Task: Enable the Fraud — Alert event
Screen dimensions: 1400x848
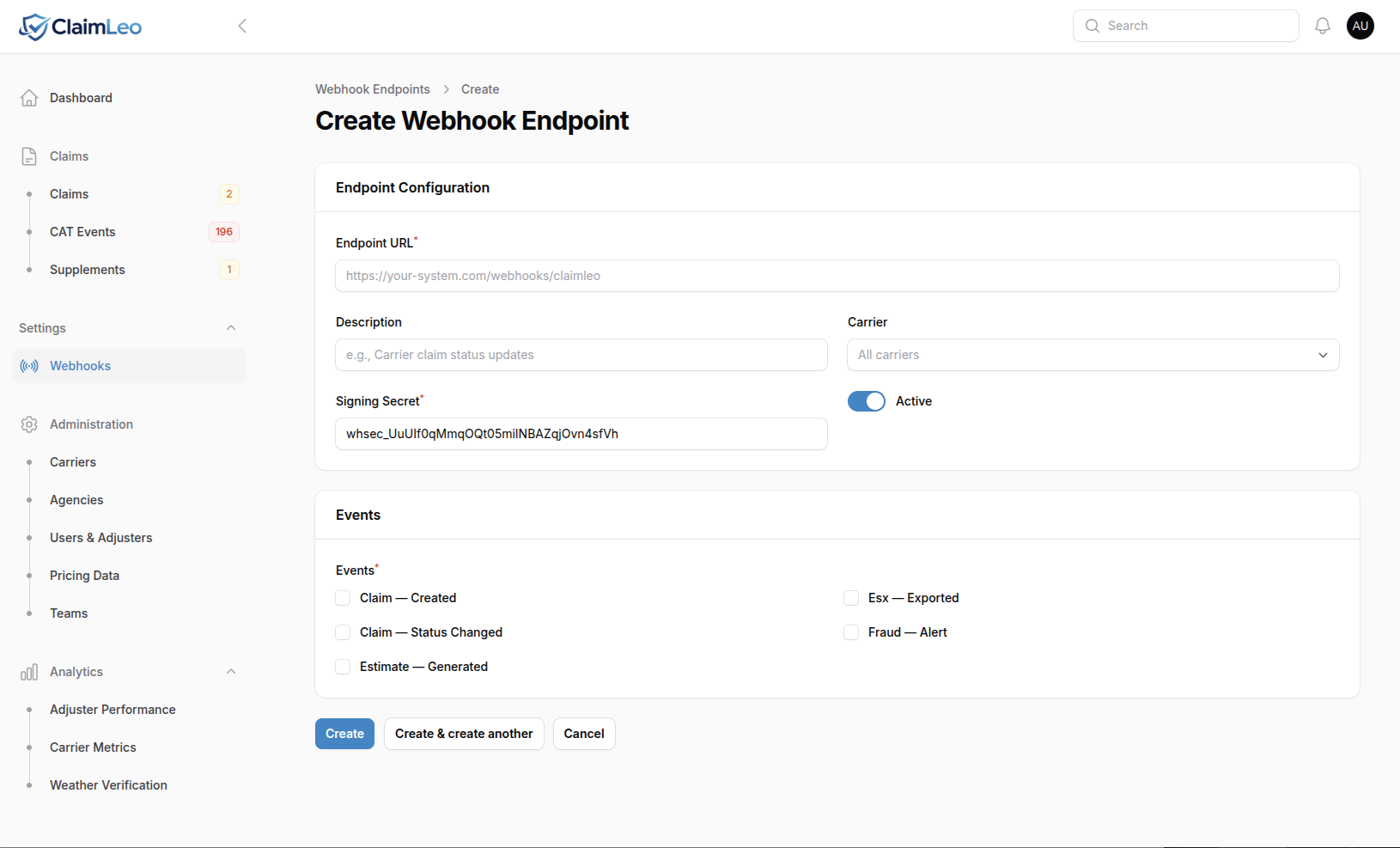Action: click(851, 631)
